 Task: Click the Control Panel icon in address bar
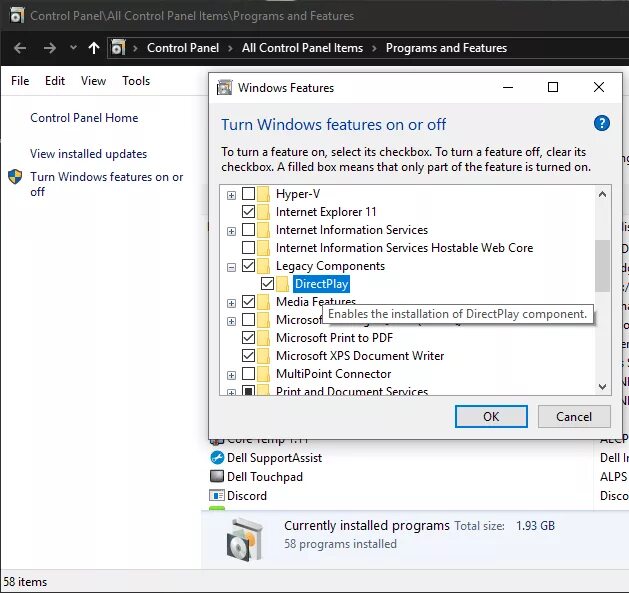(x=118, y=48)
